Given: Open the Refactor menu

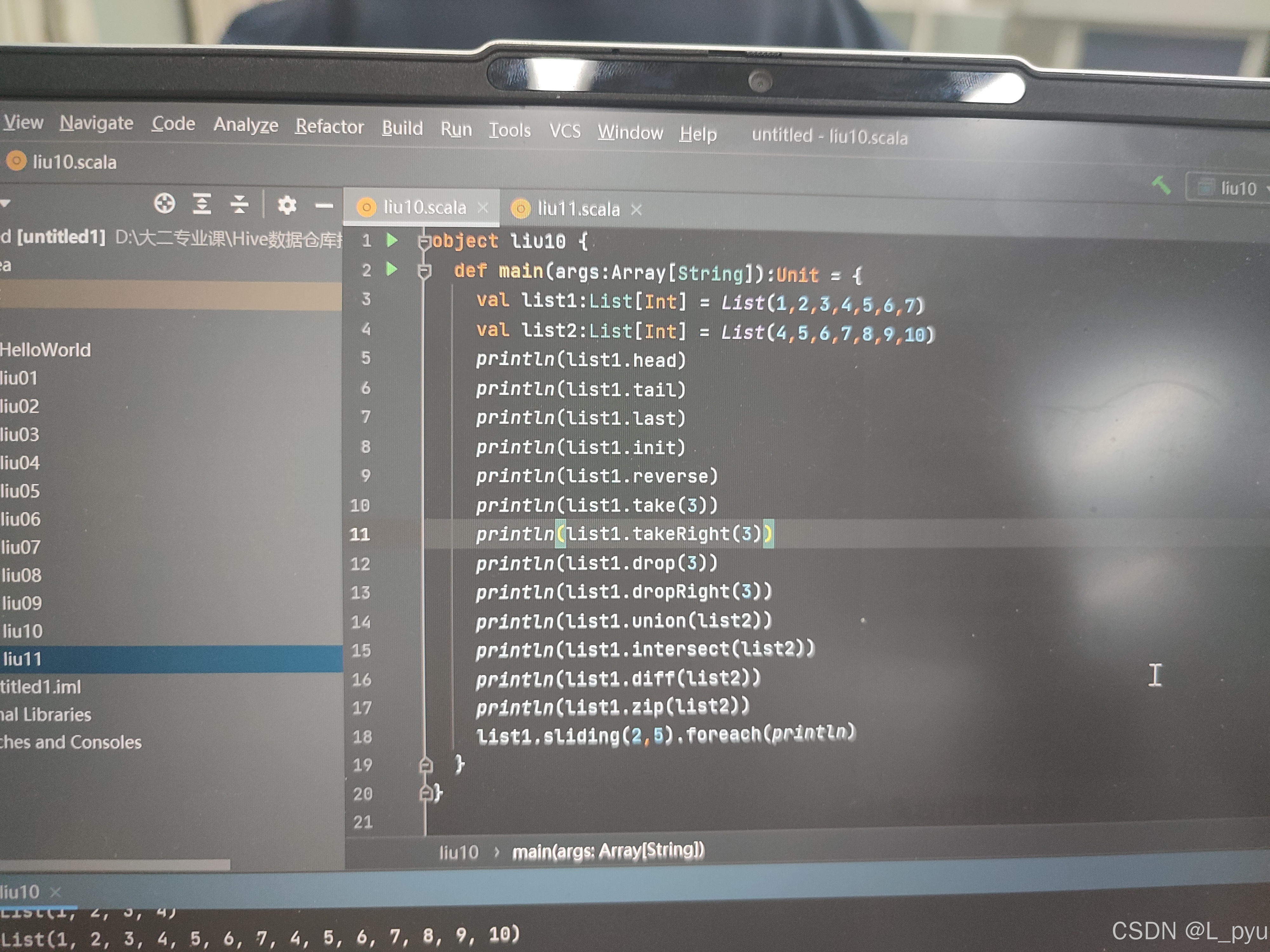Looking at the screenshot, I should pyautogui.click(x=329, y=126).
